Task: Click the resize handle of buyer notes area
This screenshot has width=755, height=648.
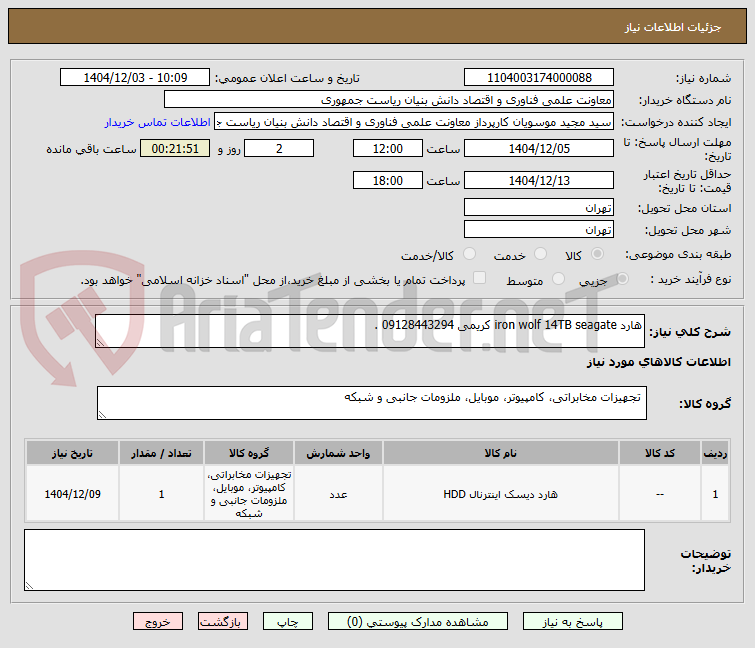Action: click(29, 585)
